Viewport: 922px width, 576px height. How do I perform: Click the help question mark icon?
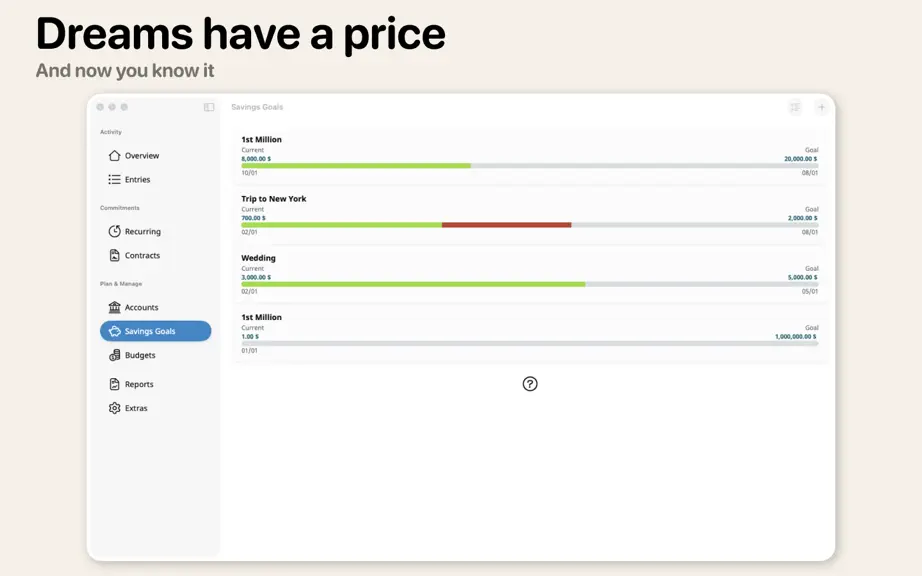coord(530,384)
